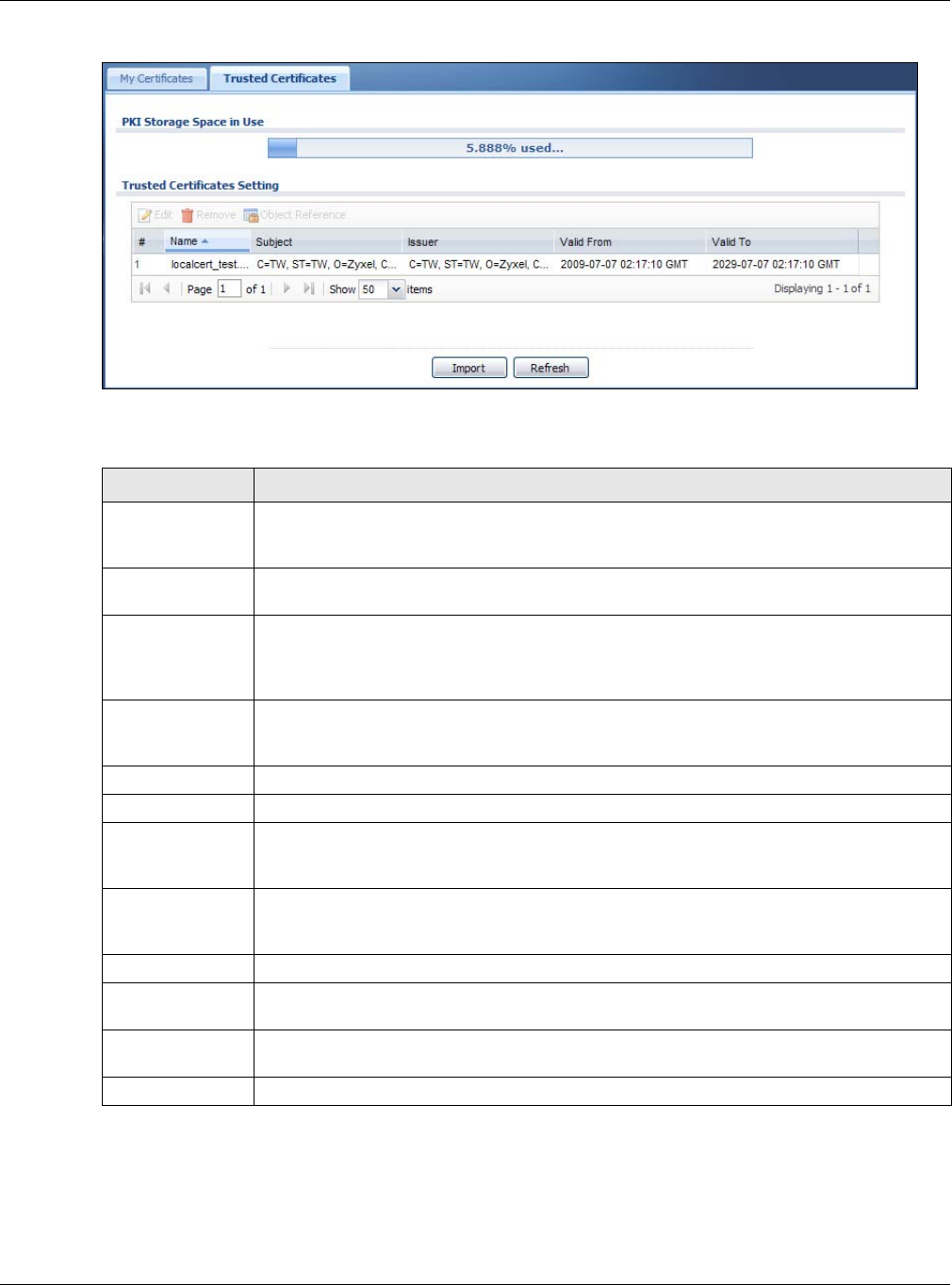Click the Issuer column header
This screenshot has height=1285, width=952.
[478, 241]
